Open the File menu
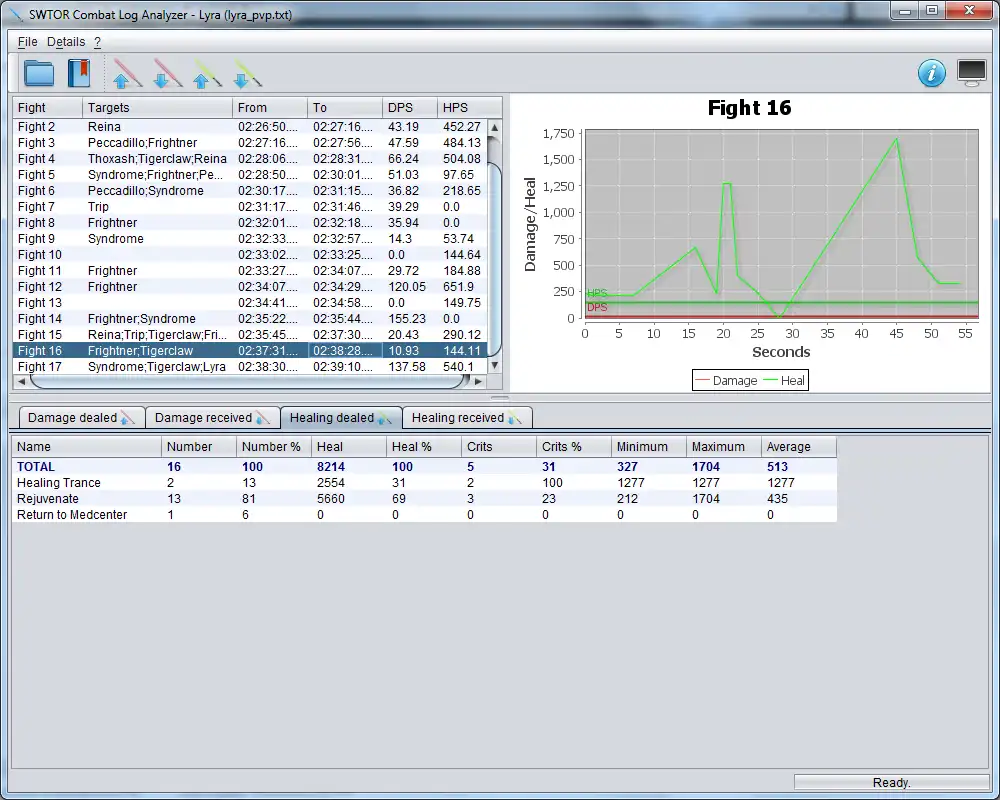 (x=27, y=42)
